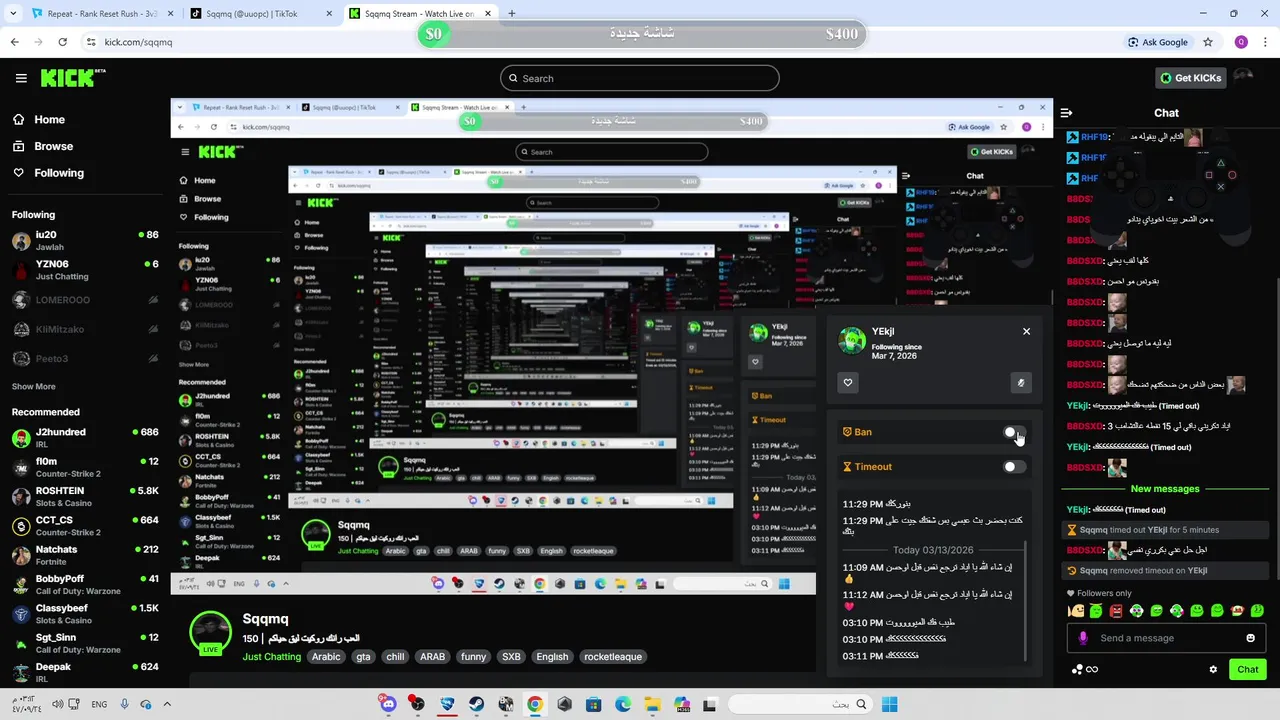The height and width of the screenshot is (720, 1280).
Task: Open Deepak recommended channel
Action: 84,672
